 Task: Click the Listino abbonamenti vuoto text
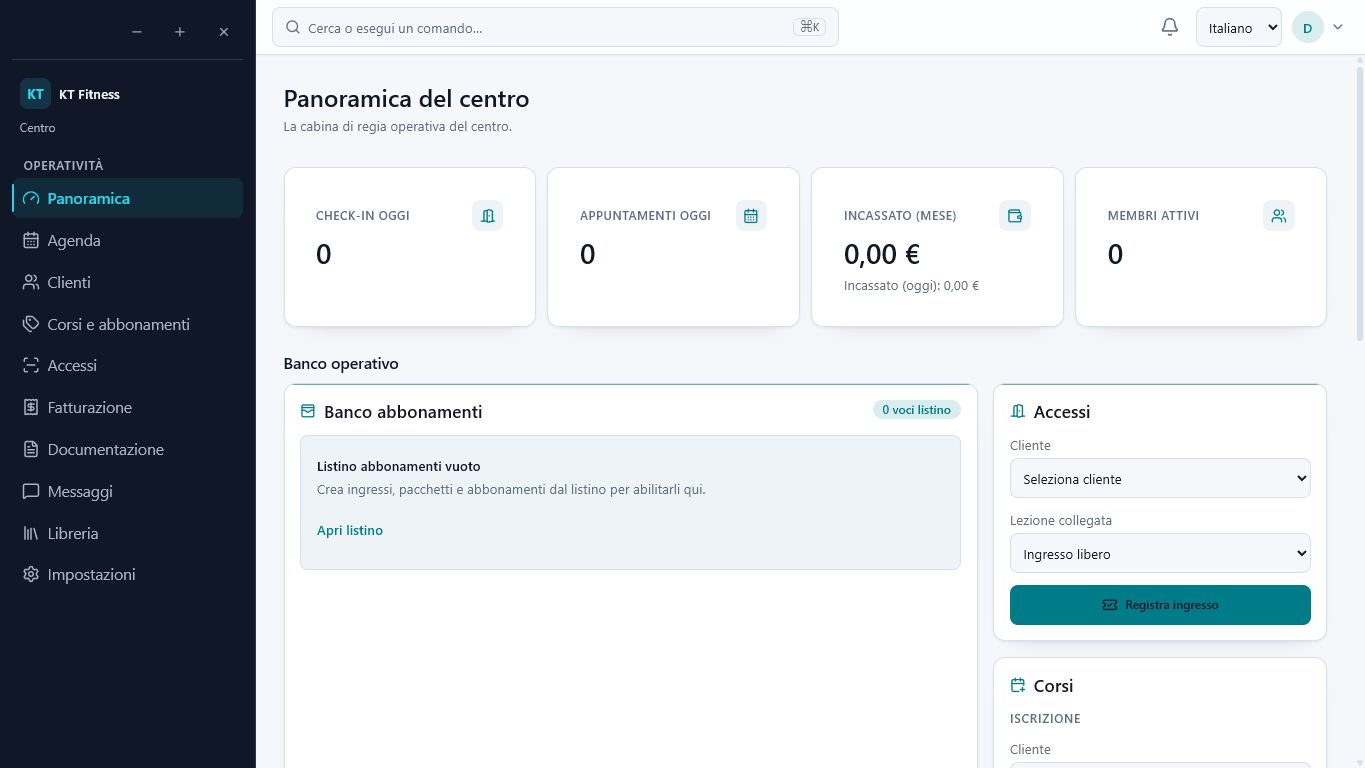pos(399,466)
